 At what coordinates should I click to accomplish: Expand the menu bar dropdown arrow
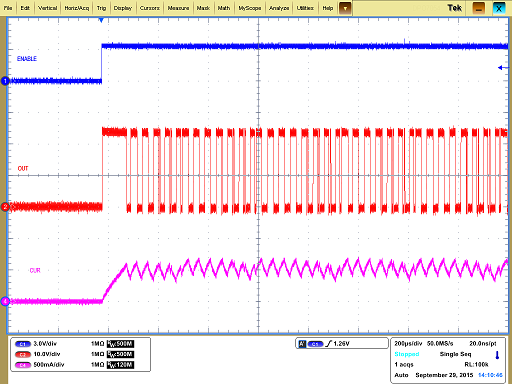[345, 8]
